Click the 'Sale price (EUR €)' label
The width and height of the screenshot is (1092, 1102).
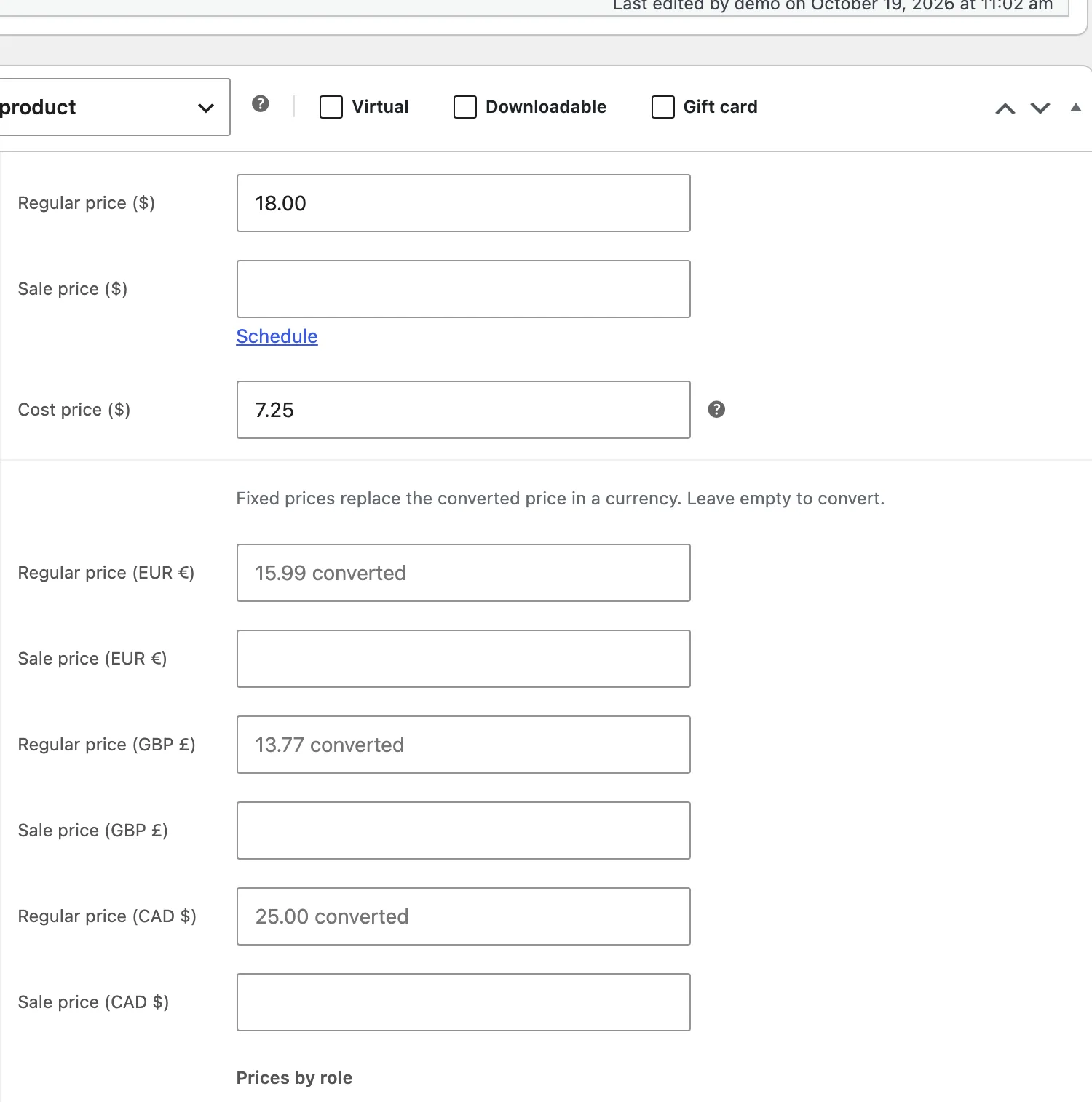tap(92, 659)
